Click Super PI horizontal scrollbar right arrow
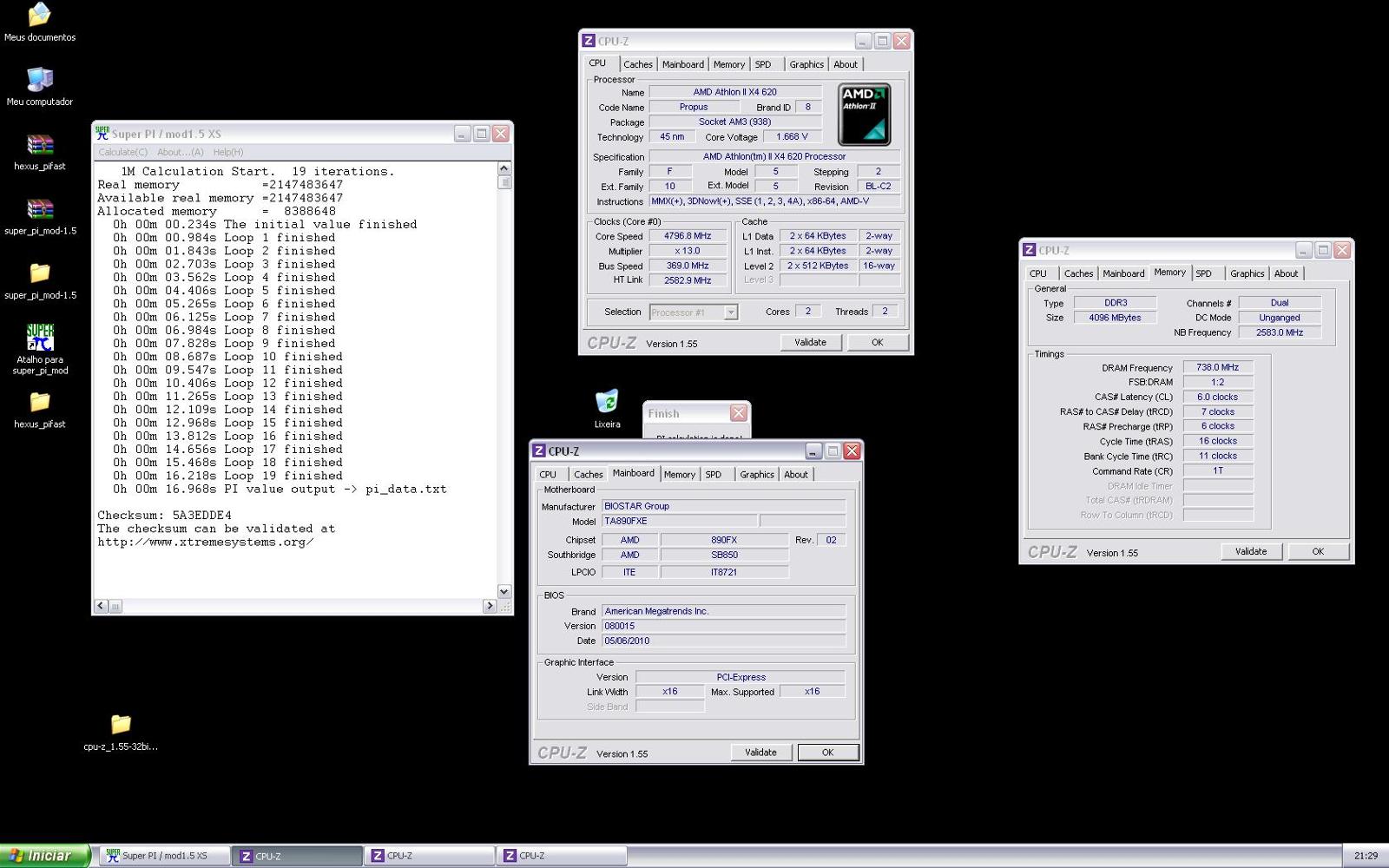The image size is (1389, 868). pyautogui.click(x=490, y=606)
